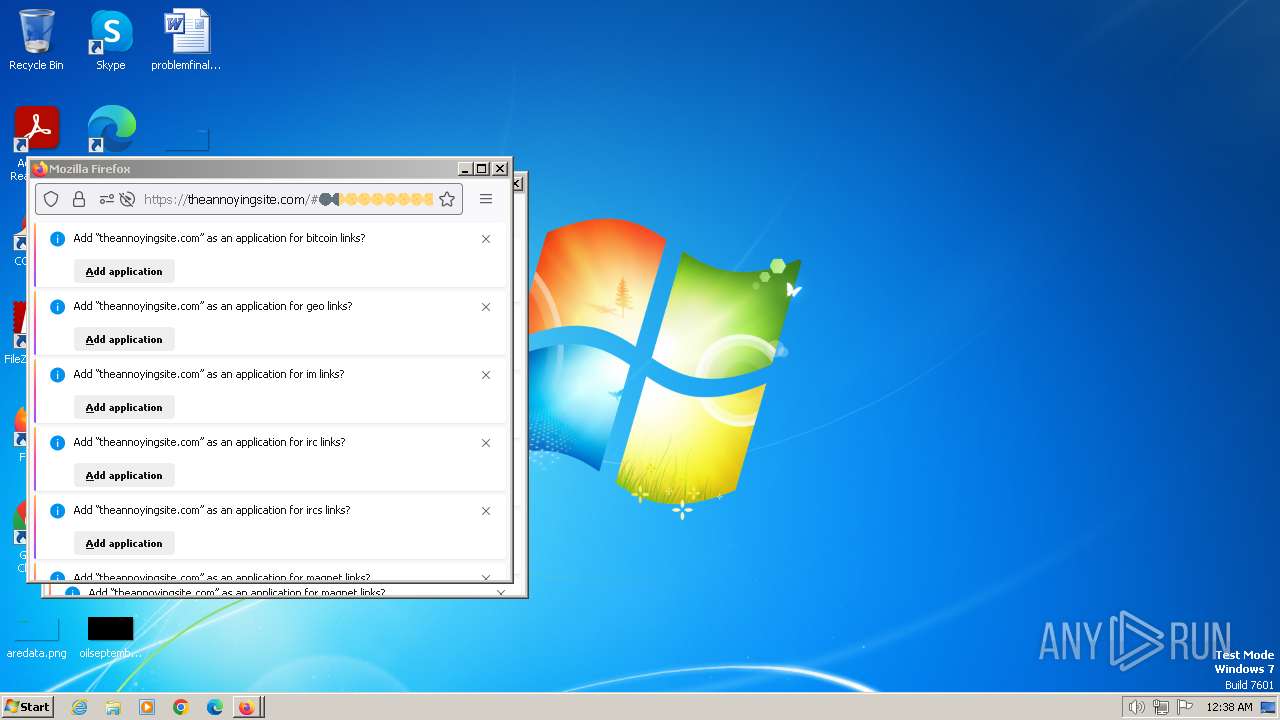Click Firefox taskbar button
1280x720 pixels.
248,707
